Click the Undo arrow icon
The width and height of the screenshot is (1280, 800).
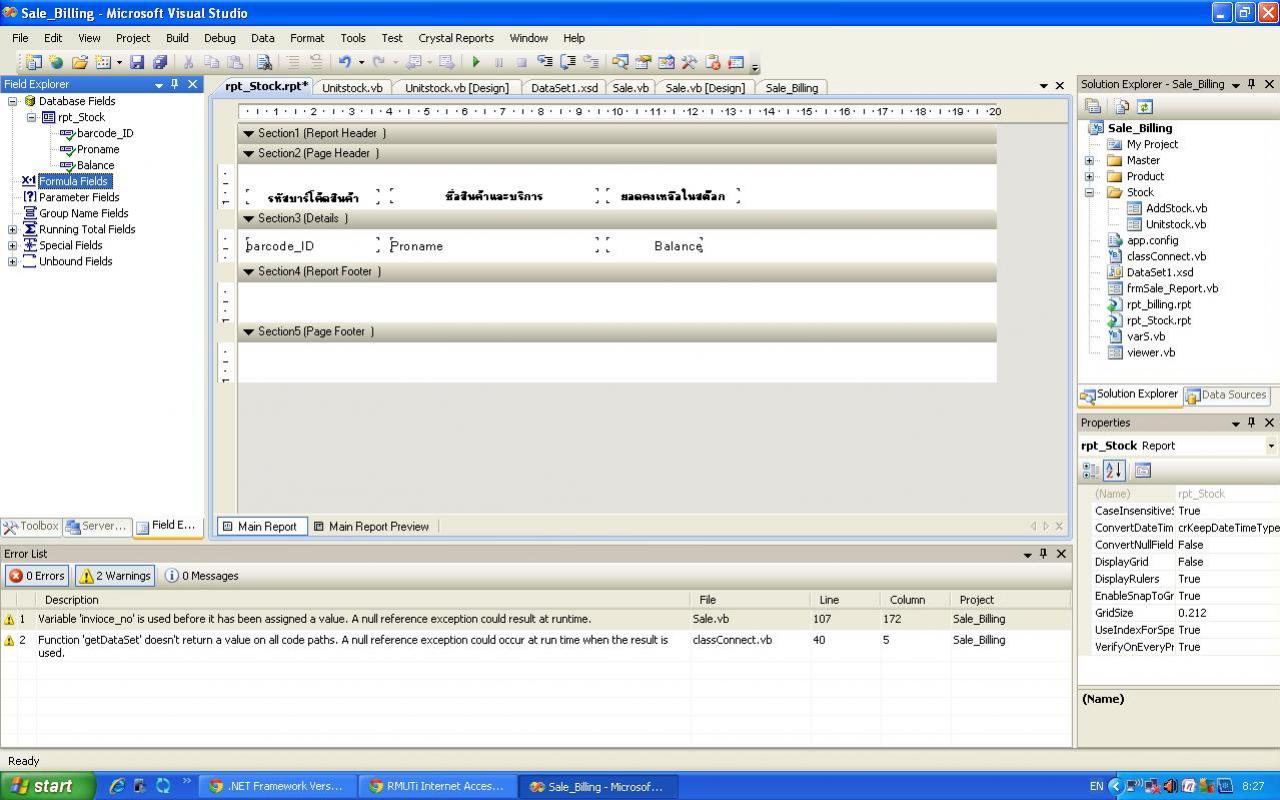coord(344,62)
